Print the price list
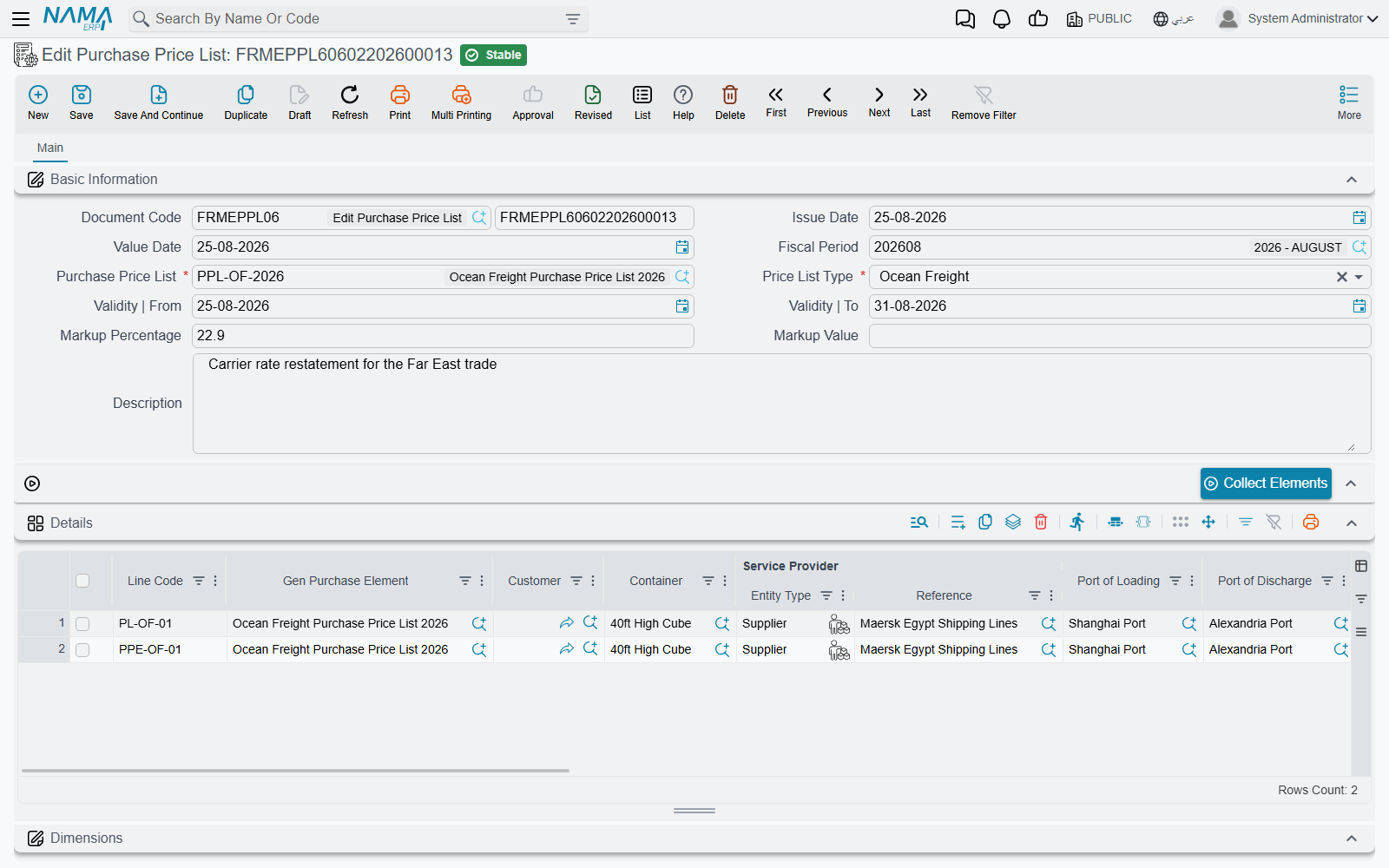Viewport: 1389px width, 868px height. click(x=400, y=102)
